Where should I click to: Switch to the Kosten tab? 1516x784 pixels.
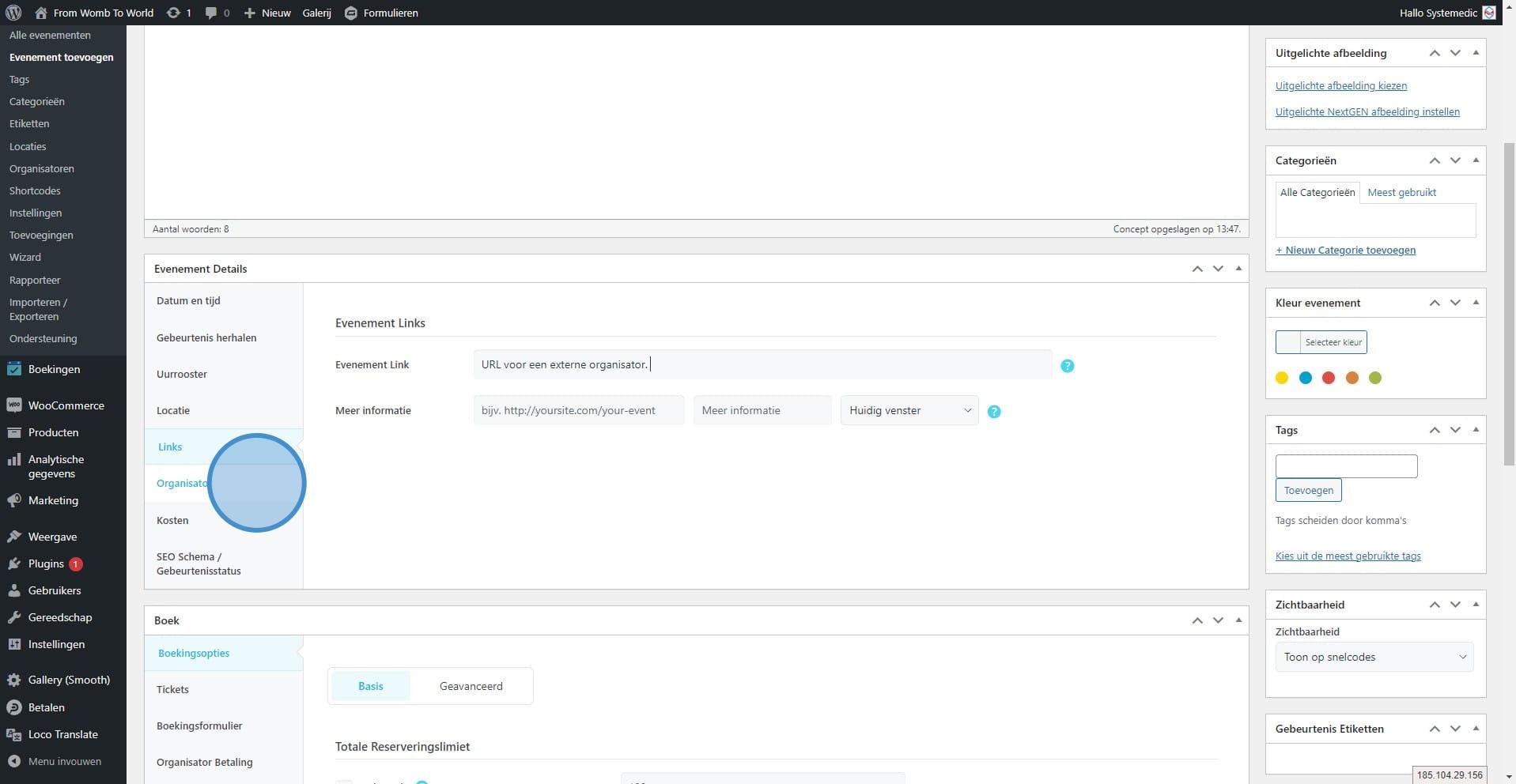coord(172,520)
